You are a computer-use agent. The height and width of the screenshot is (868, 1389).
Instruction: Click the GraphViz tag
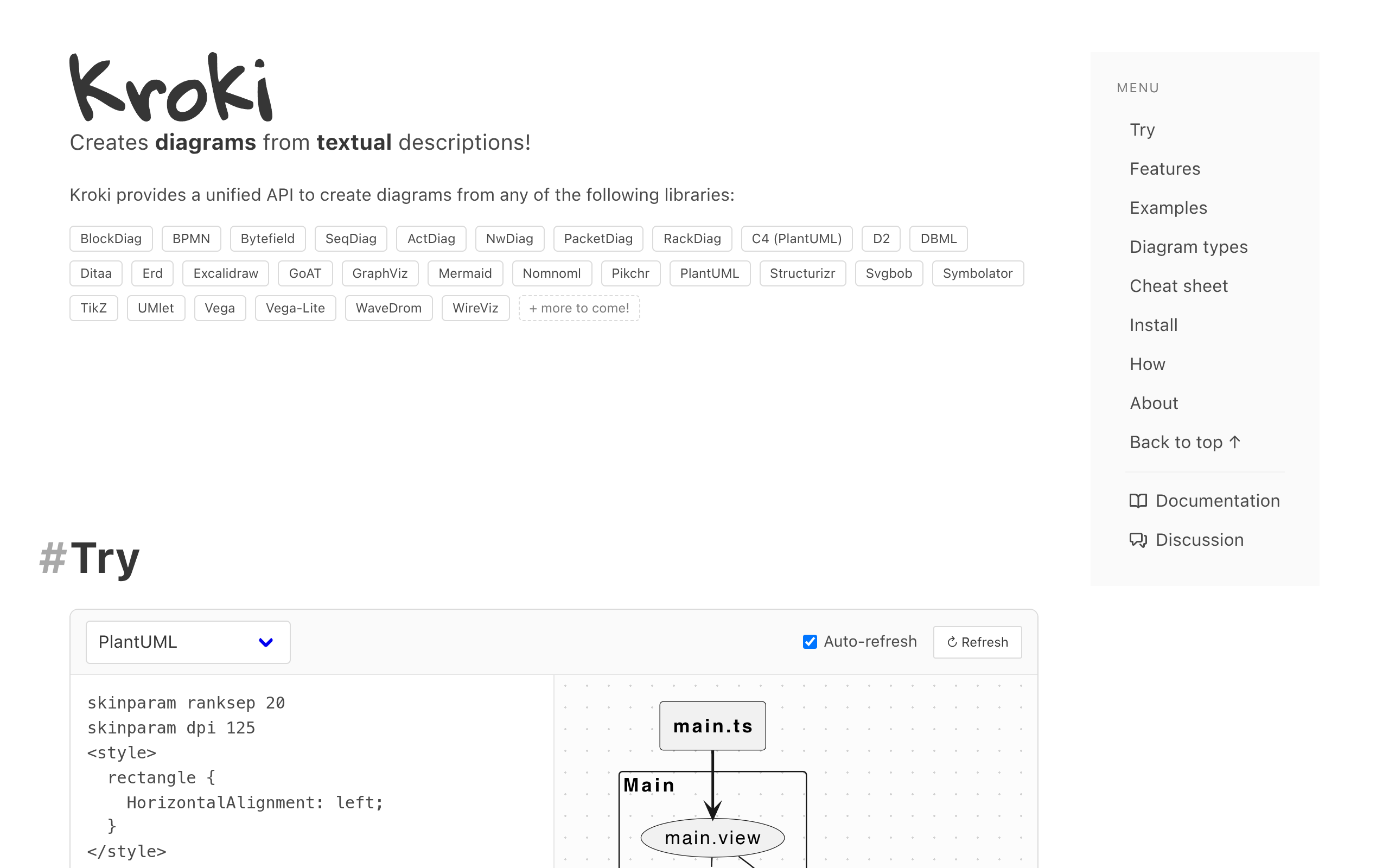point(380,273)
